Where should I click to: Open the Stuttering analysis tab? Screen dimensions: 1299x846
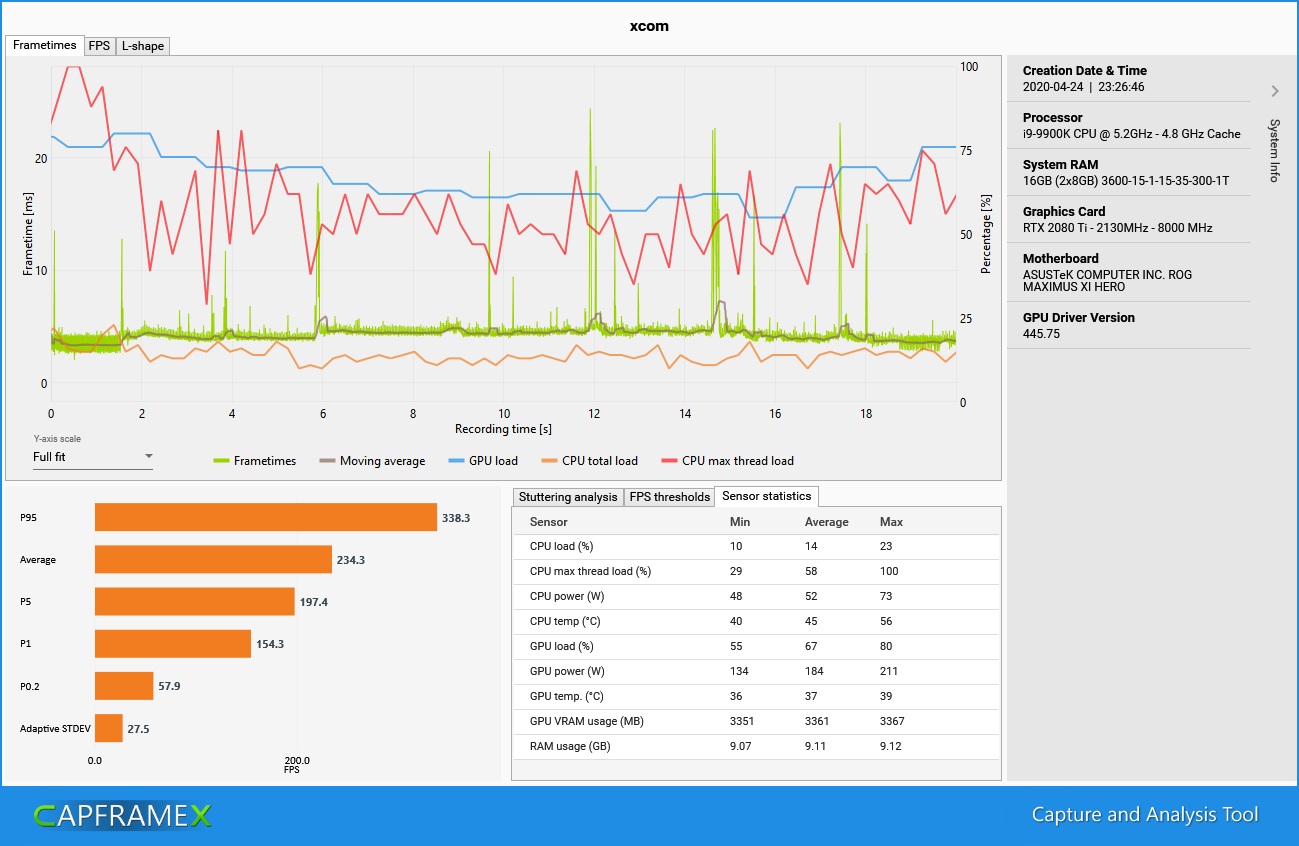[x=568, y=497]
